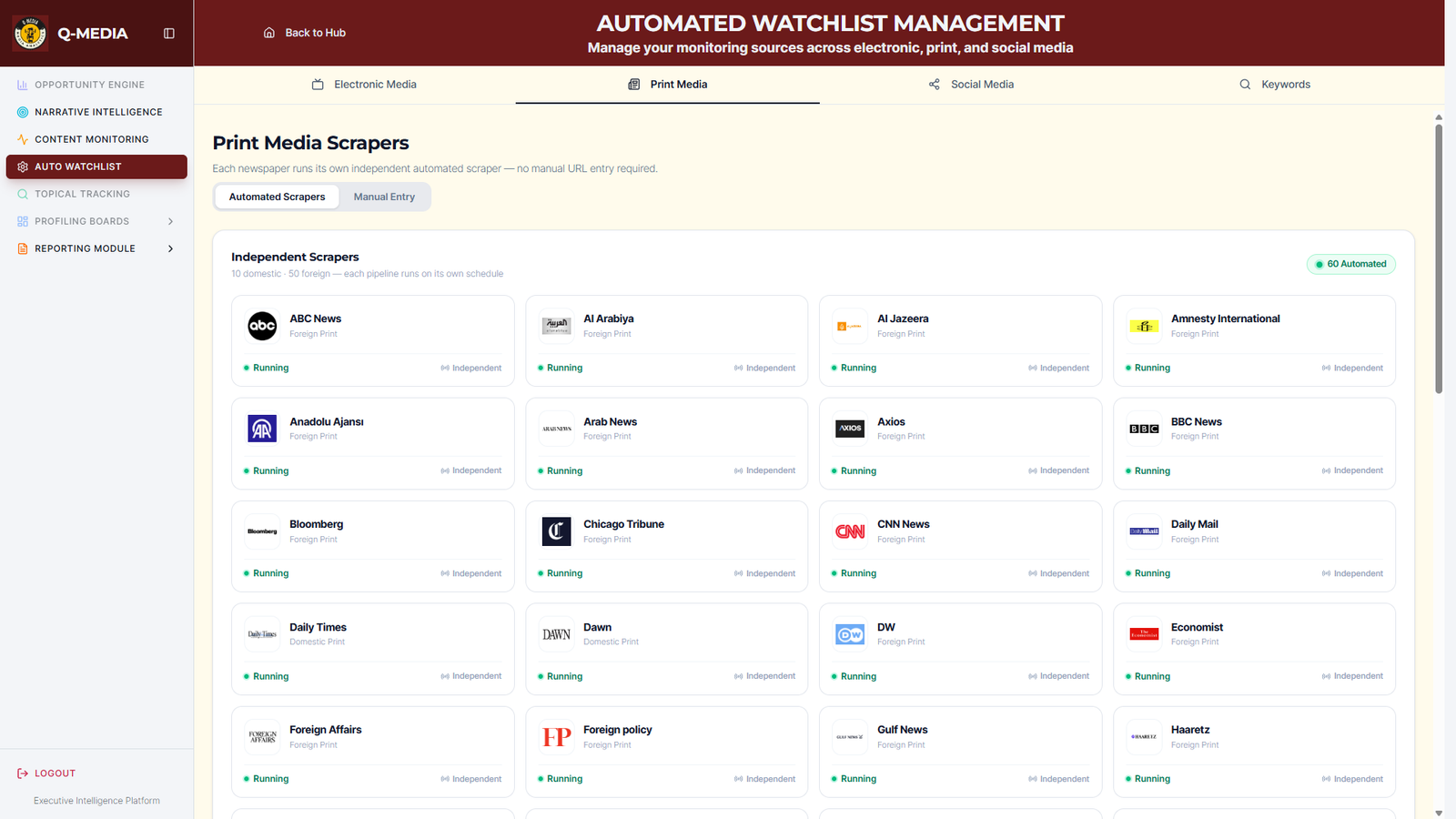Image resolution: width=1456 pixels, height=819 pixels.
Task: Click the Foreign Affairs card title
Action: coord(326,730)
